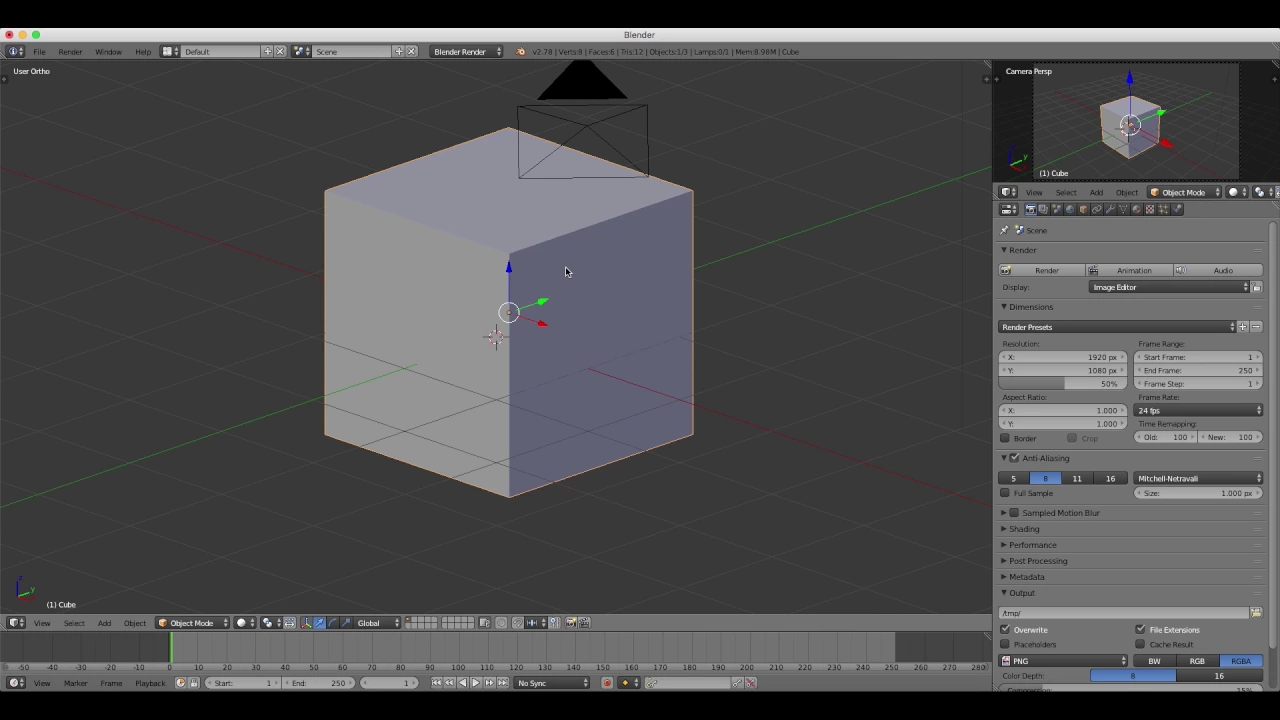Viewport: 1280px width, 720px height.
Task: Open the Object properties tab cube icon
Action: click(1083, 209)
